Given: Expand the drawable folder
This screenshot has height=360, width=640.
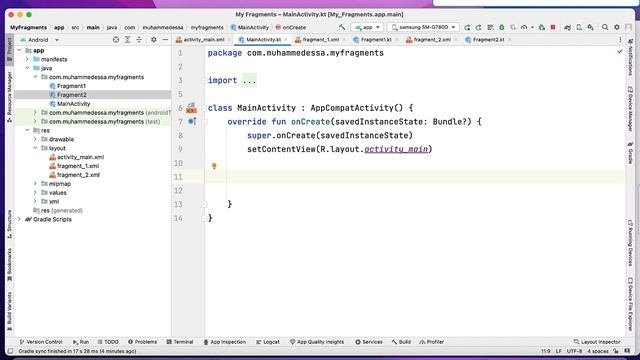Looking at the screenshot, I should pyautogui.click(x=35, y=139).
